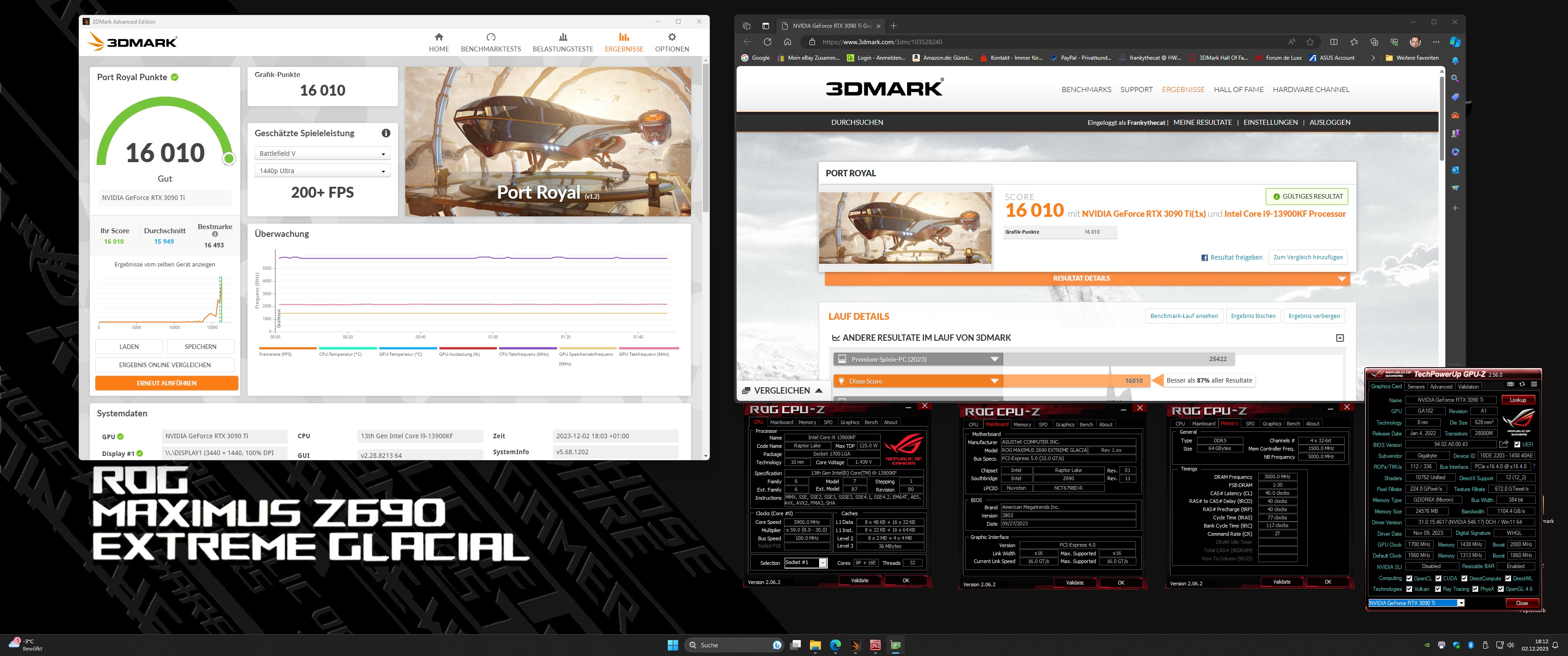The height and width of the screenshot is (656, 1568).
Task: Toggle the PhysX checkbox in GPU-Z
Action: (x=1475, y=589)
